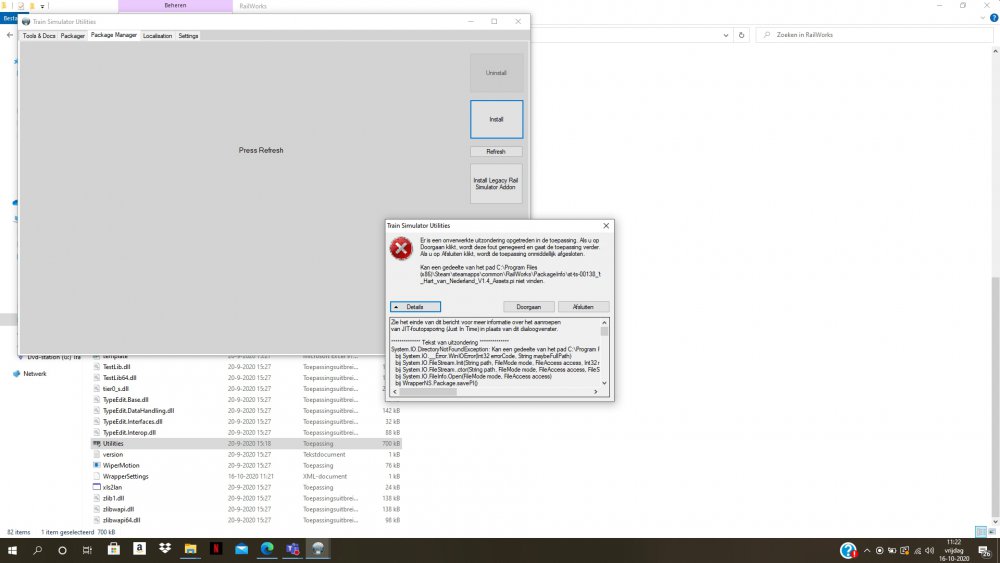Switch to Train Simulator Utilities taskbar icon

[318, 549]
